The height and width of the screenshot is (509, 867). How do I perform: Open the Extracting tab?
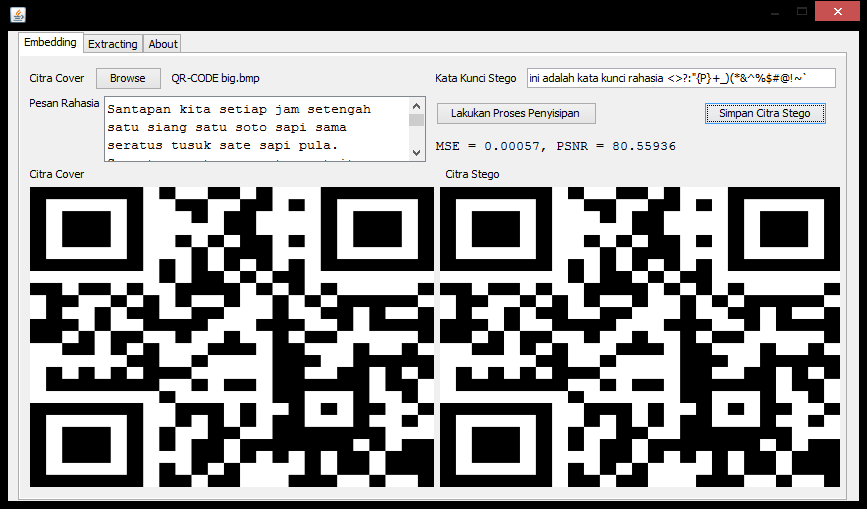113,44
